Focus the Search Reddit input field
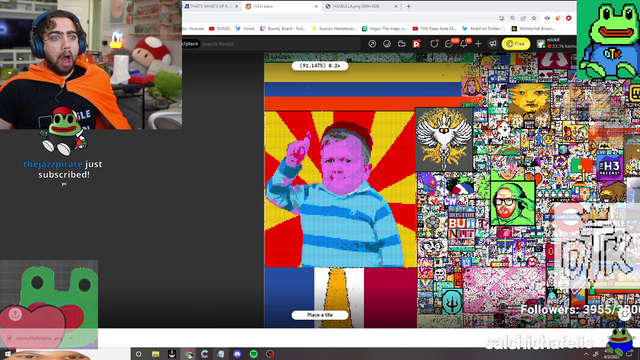The image size is (640, 360). (x=280, y=44)
